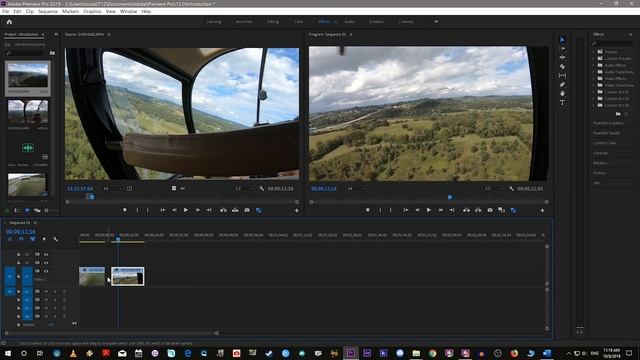This screenshot has height=360, width=640.
Task: Select the Selection arrow tool
Action: point(562,40)
